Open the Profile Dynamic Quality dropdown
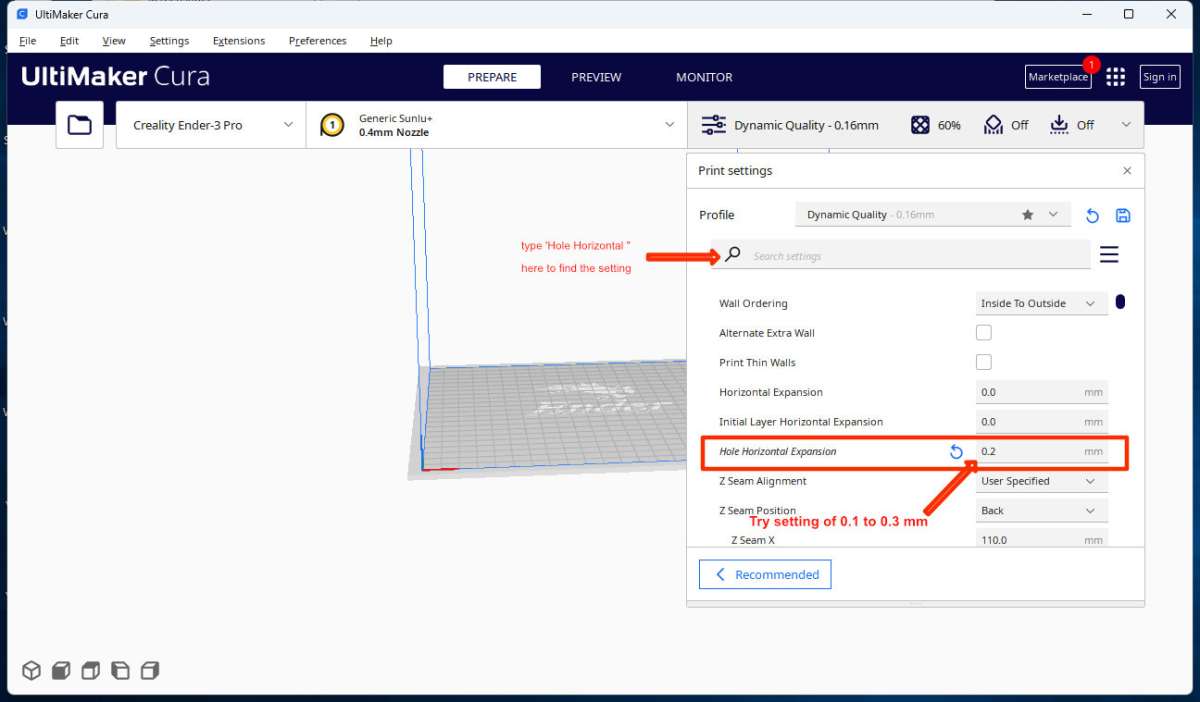 (x=933, y=215)
